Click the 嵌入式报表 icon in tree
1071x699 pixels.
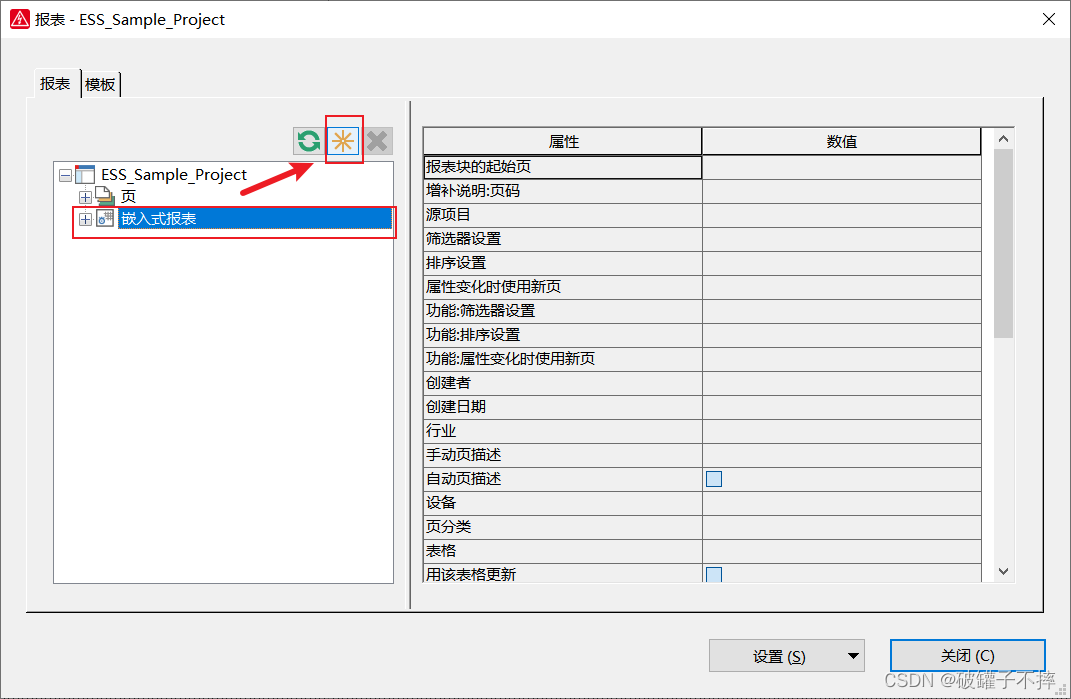(x=105, y=219)
